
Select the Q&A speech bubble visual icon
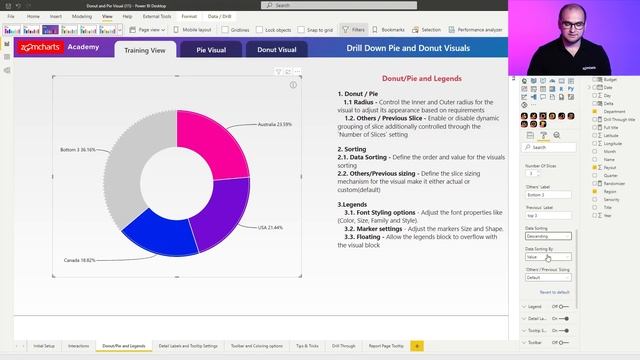543,97
